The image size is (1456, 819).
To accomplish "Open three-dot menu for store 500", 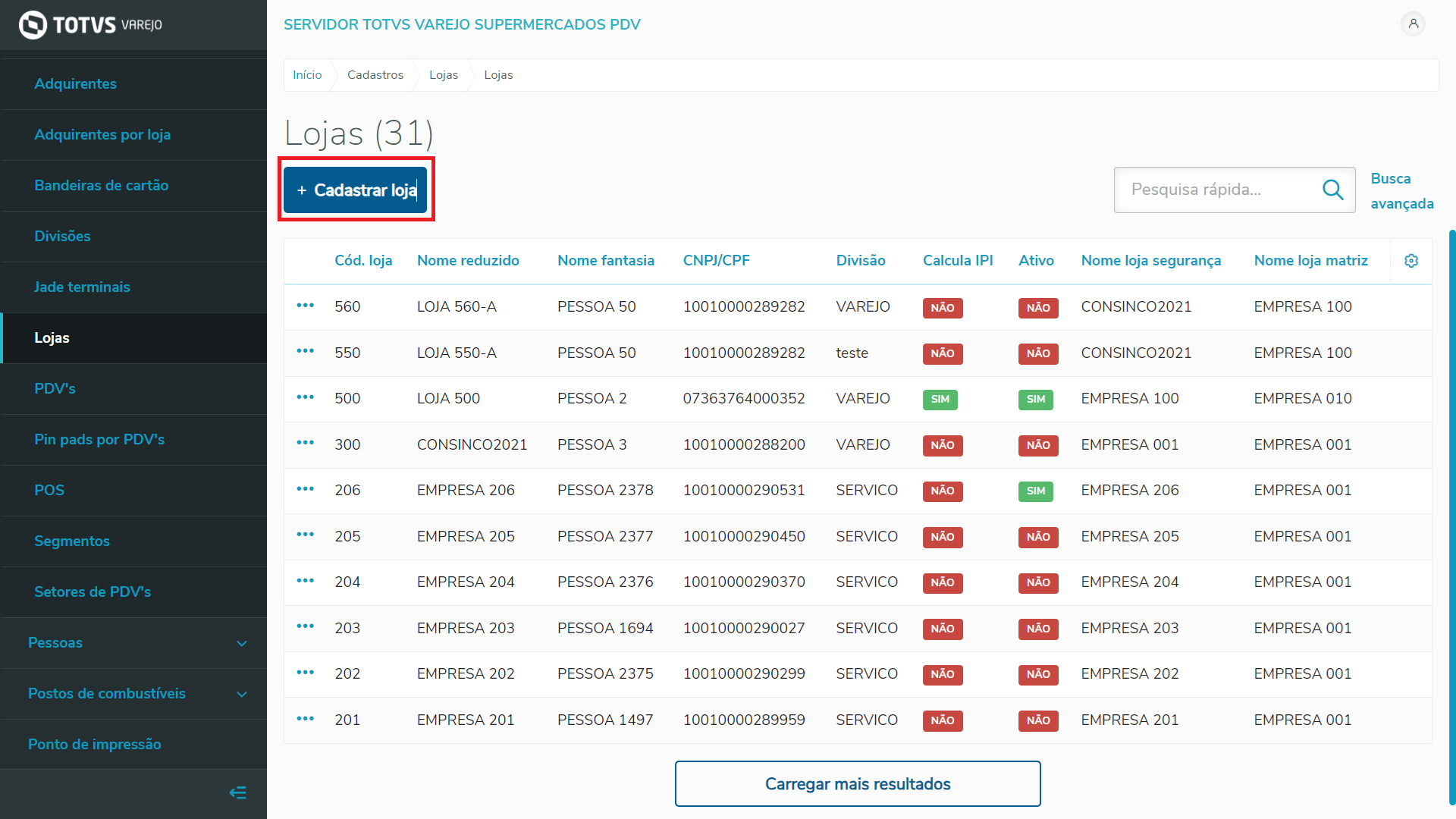I will pos(305,397).
